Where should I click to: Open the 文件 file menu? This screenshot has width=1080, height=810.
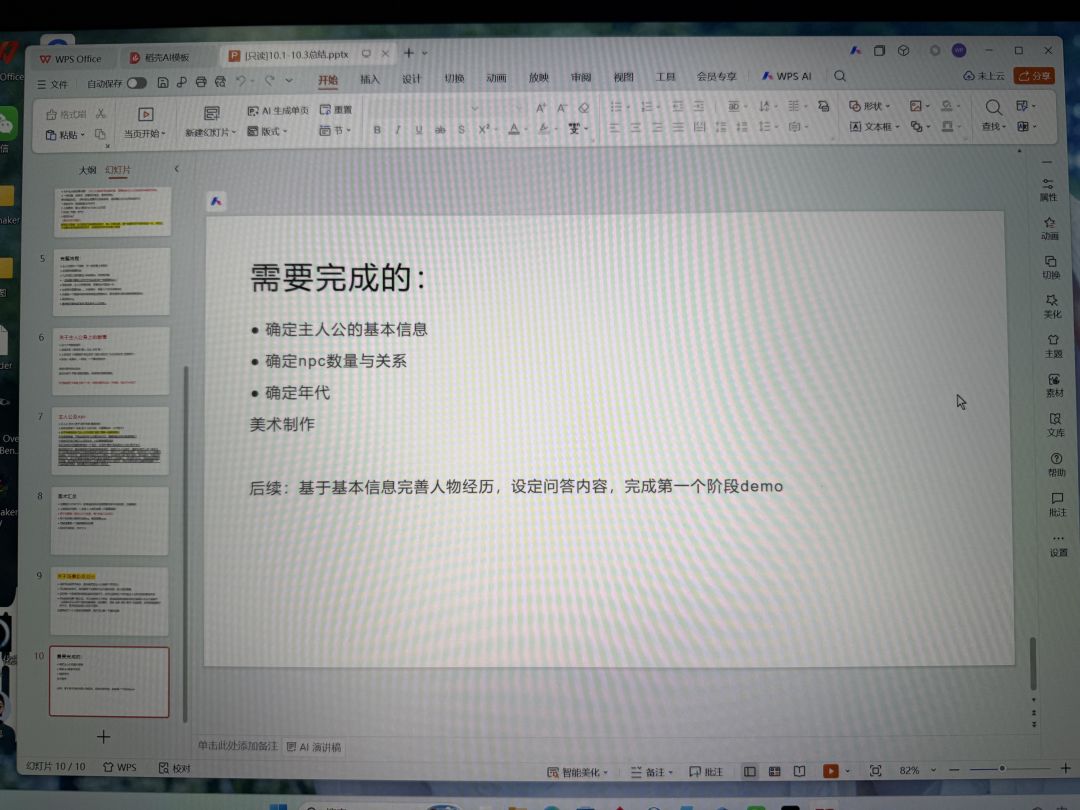coord(52,84)
